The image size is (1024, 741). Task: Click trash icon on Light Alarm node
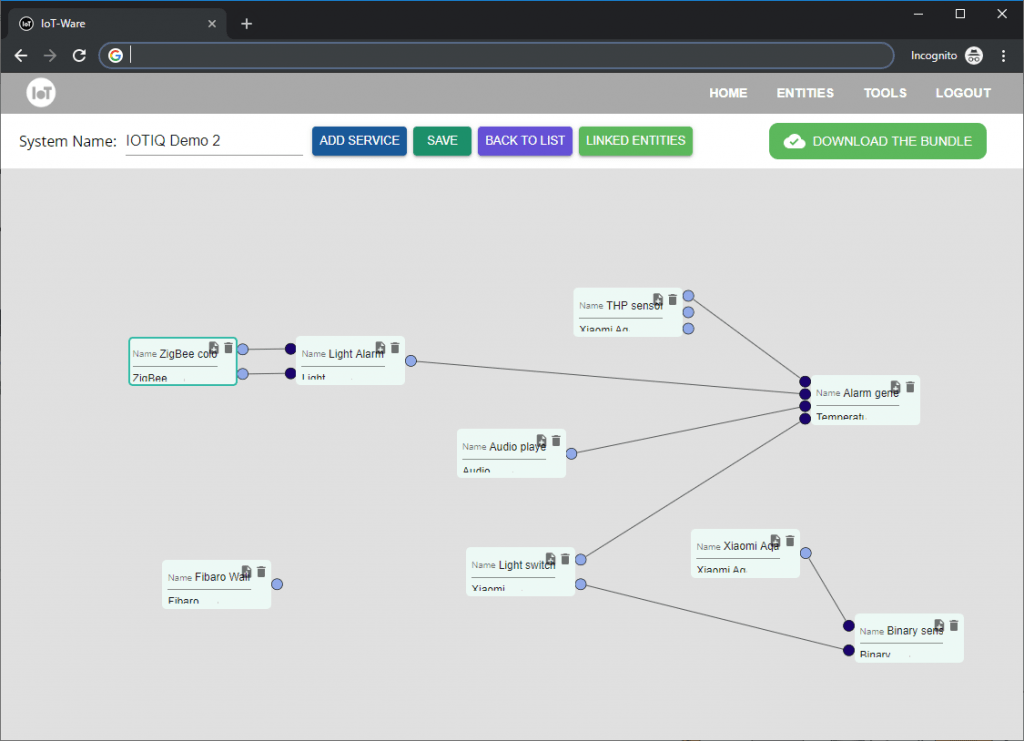click(x=395, y=348)
